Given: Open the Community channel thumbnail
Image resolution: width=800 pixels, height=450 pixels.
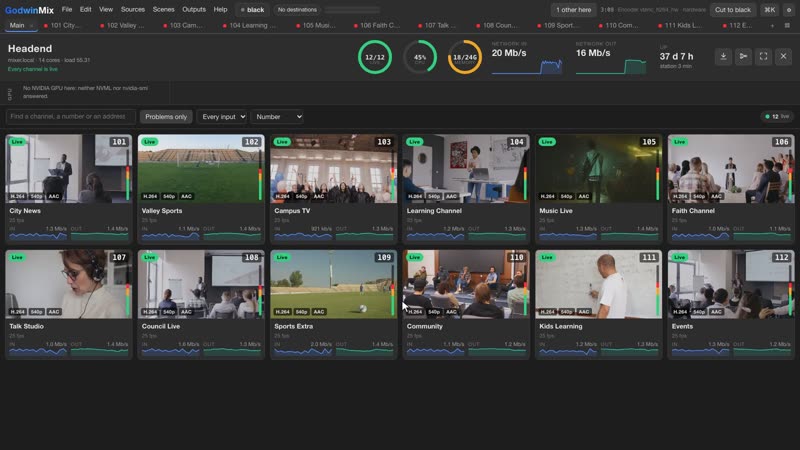Looking at the screenshot, I should coord(466,284).
